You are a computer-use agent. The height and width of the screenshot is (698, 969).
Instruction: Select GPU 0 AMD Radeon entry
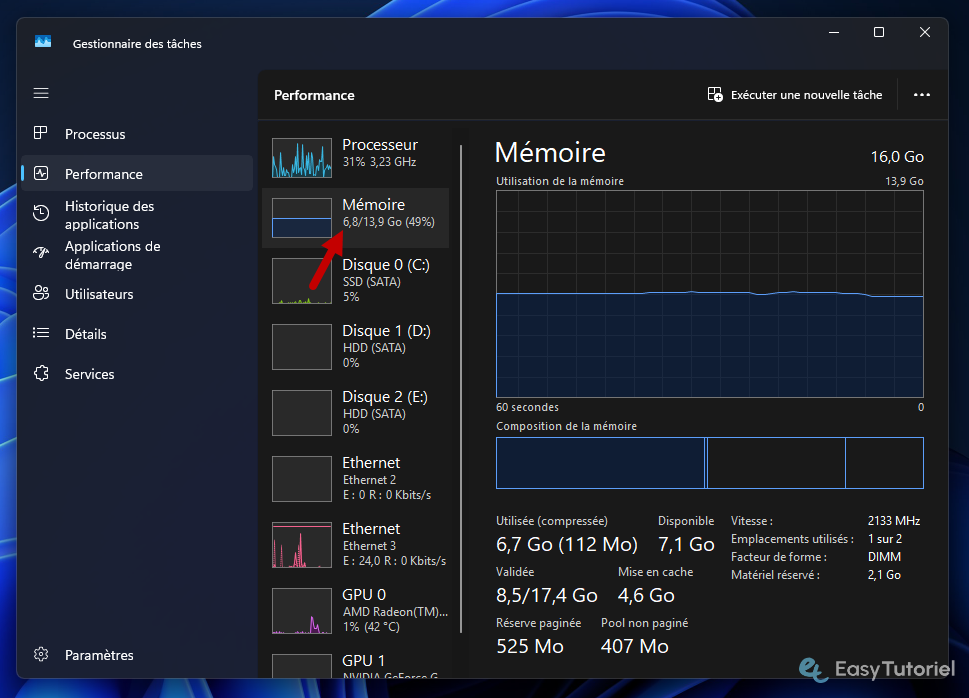coord(355,610)
